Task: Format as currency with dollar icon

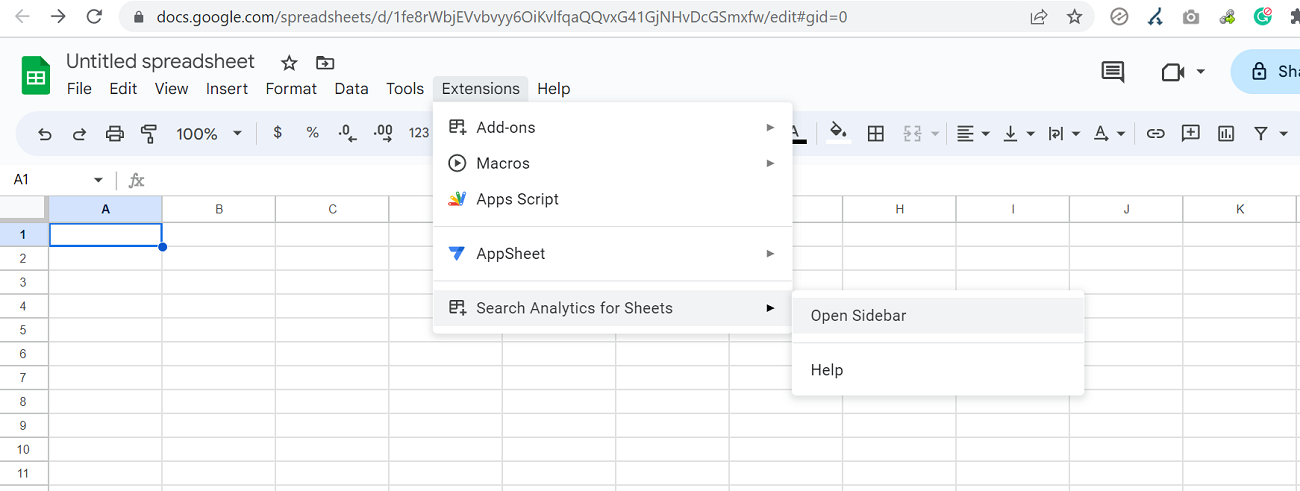Action: tap(277, 133)
